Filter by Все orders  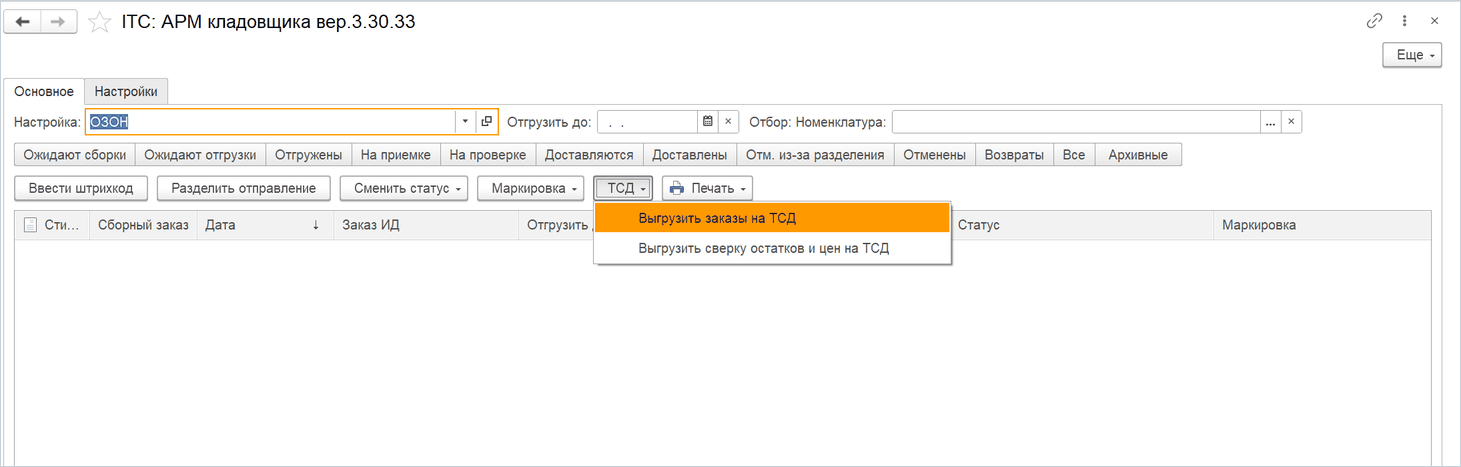pyautogui.click(x=1074, y=155)
